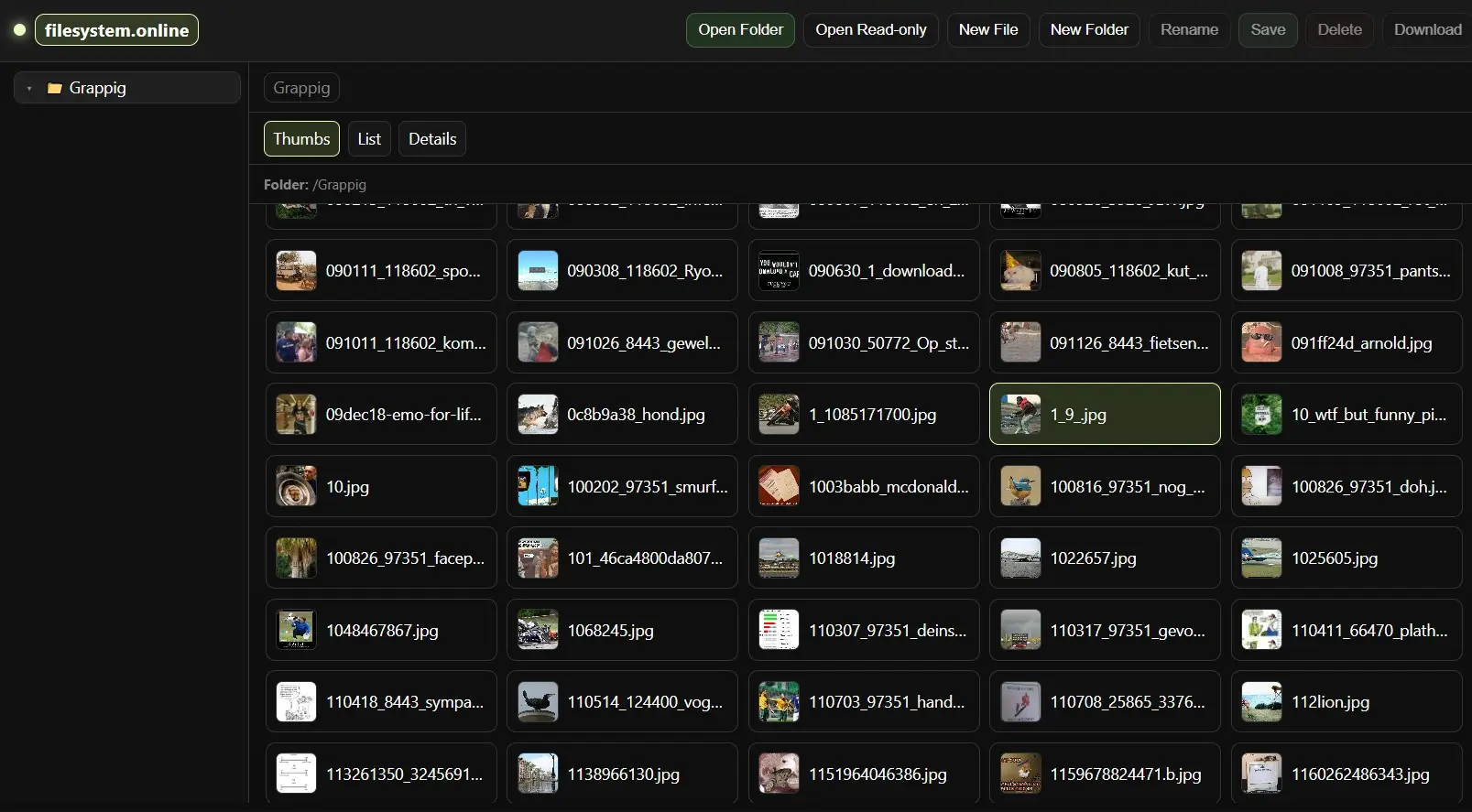
Task: Click the Save button
Action: coord(1268,30)
